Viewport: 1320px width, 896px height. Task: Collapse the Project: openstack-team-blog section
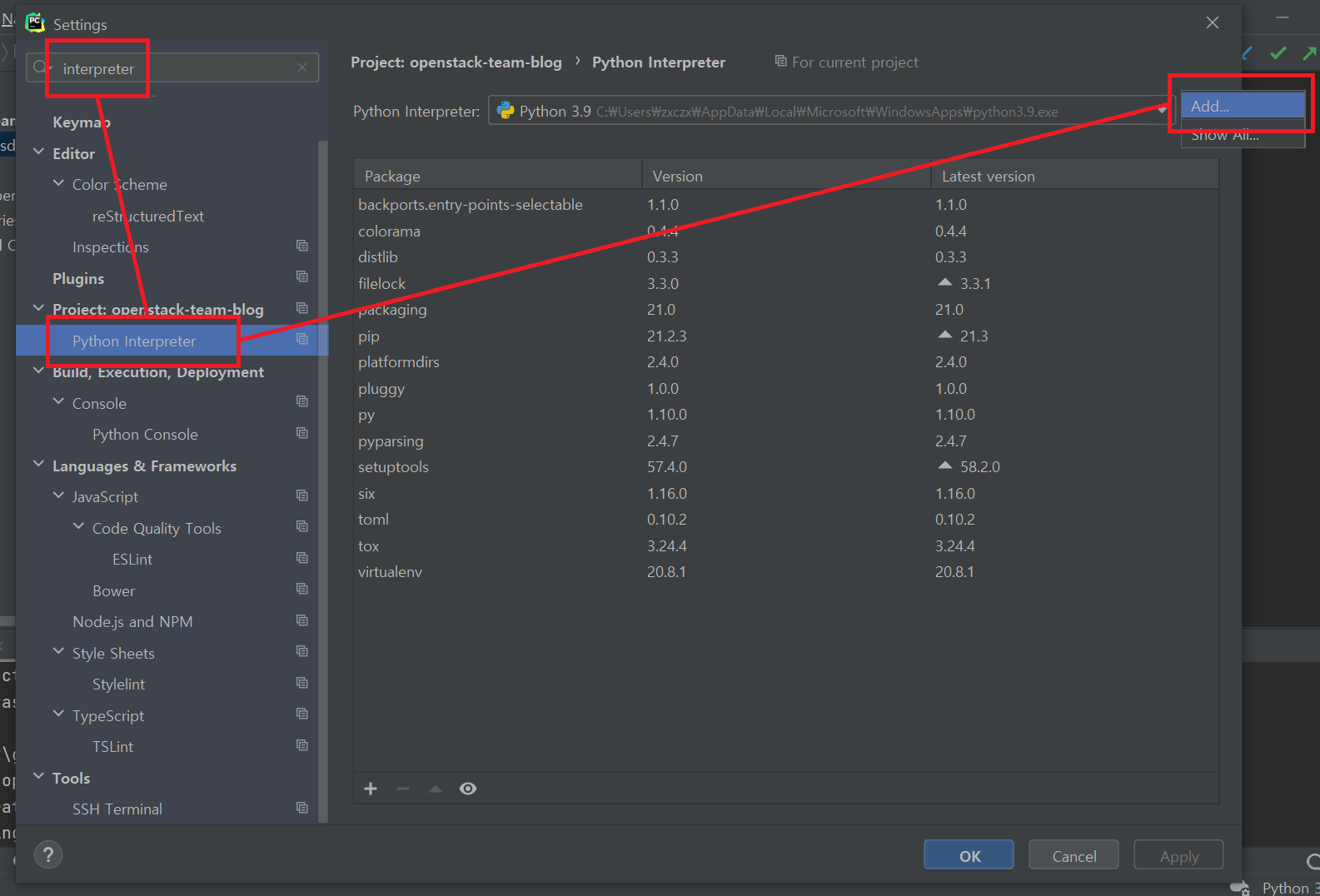click(x=38, y=308)
